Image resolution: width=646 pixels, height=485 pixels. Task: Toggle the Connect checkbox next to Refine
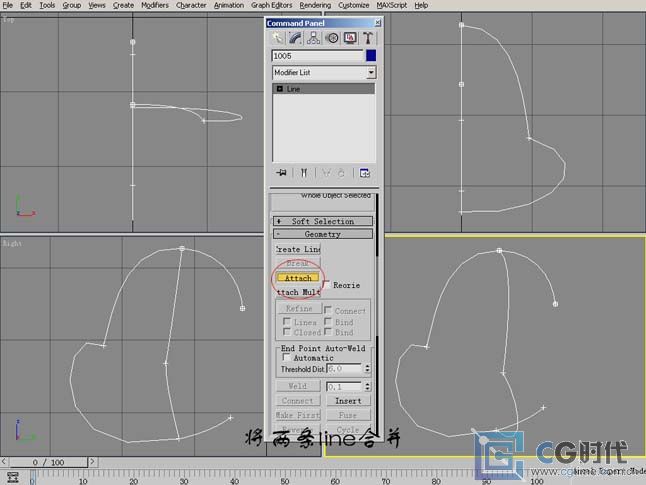click(328, 310)
